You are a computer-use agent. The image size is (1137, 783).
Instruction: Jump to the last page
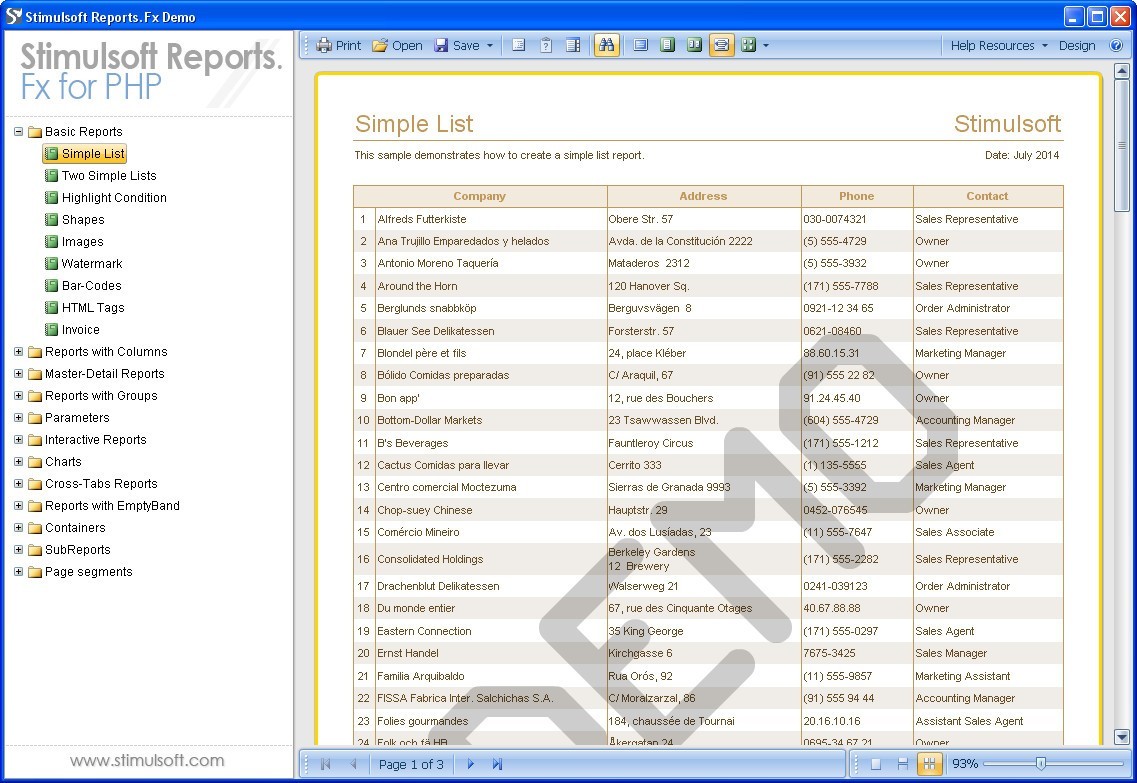pyautogui.click(x=497, y=763)
